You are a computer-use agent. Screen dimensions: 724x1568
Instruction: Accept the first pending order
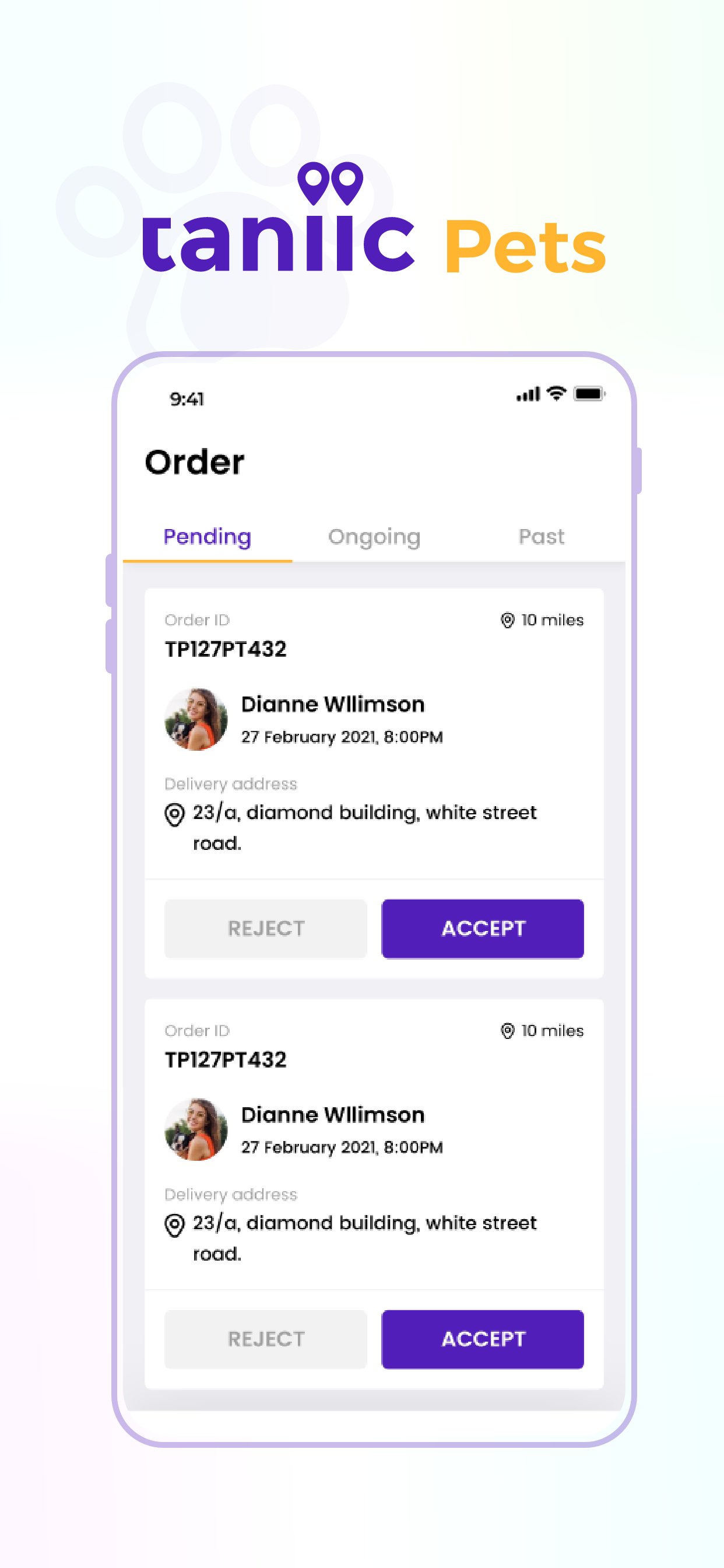[483, 928]
